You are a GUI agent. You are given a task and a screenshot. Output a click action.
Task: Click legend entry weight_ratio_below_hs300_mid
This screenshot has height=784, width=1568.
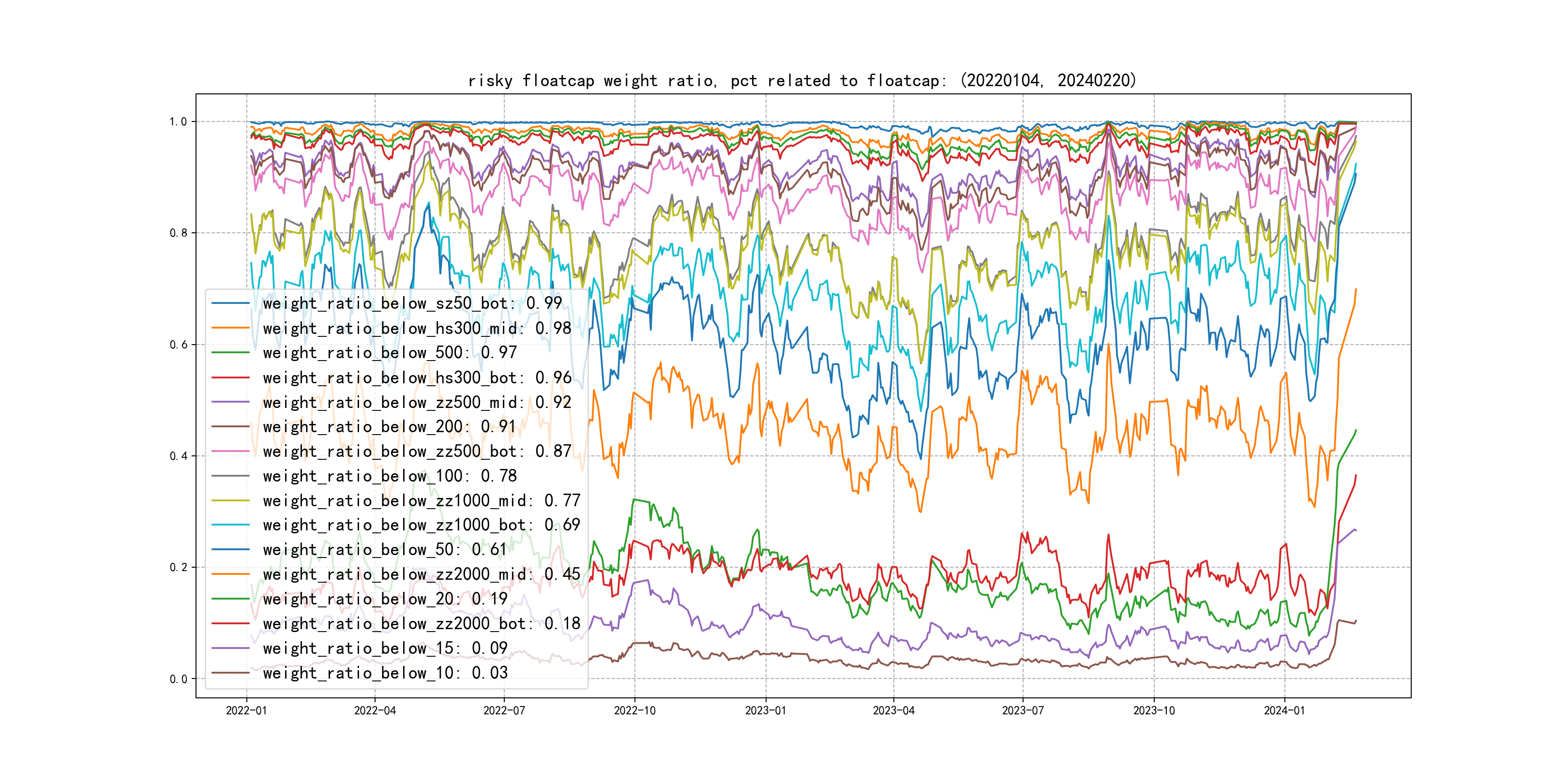pos(416,328)
